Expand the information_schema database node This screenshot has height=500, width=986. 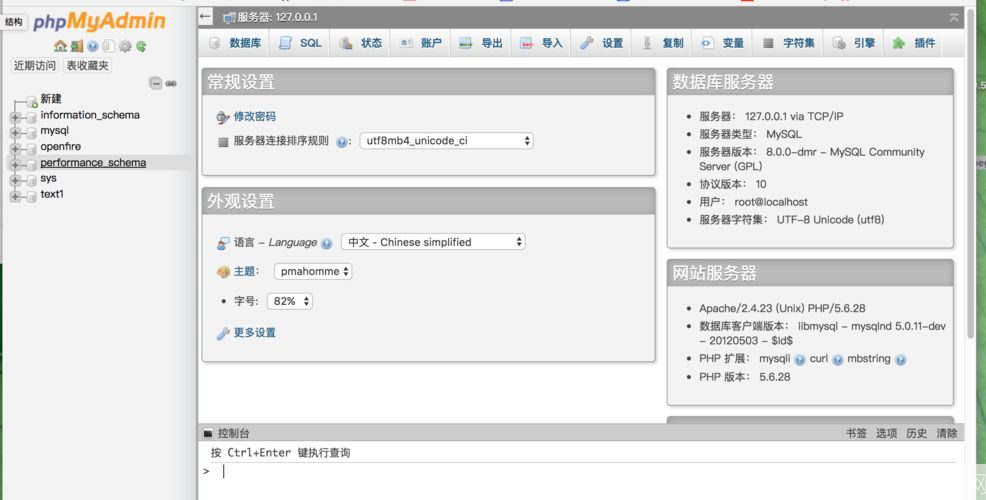click(14, 117)
